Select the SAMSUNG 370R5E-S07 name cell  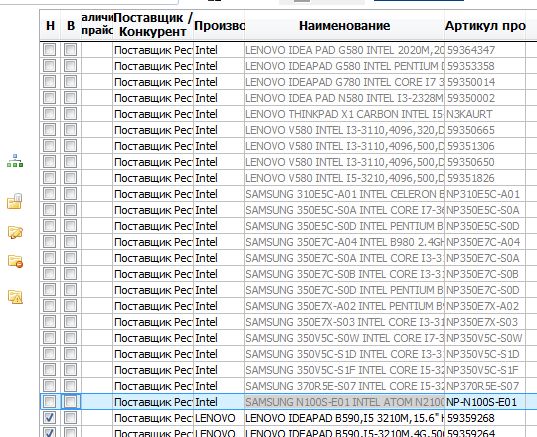(345, 386)
